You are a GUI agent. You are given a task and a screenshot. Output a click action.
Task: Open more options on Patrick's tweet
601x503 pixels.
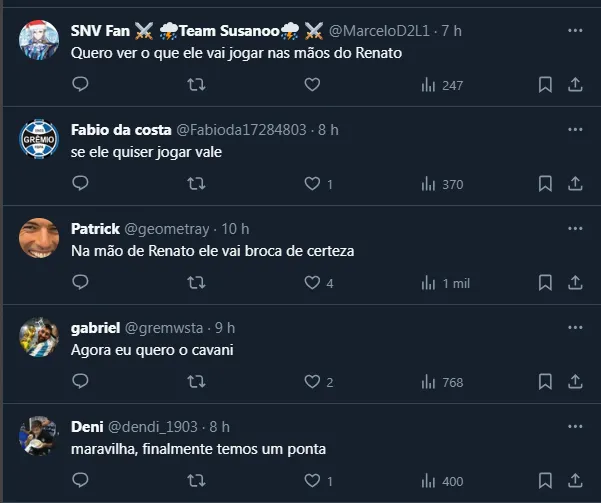pos(575,227)
